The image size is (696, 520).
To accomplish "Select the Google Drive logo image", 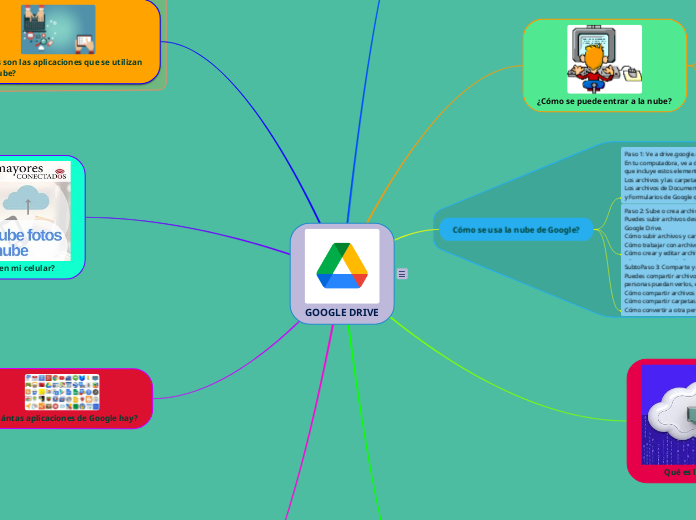I will tap(342, 266).
